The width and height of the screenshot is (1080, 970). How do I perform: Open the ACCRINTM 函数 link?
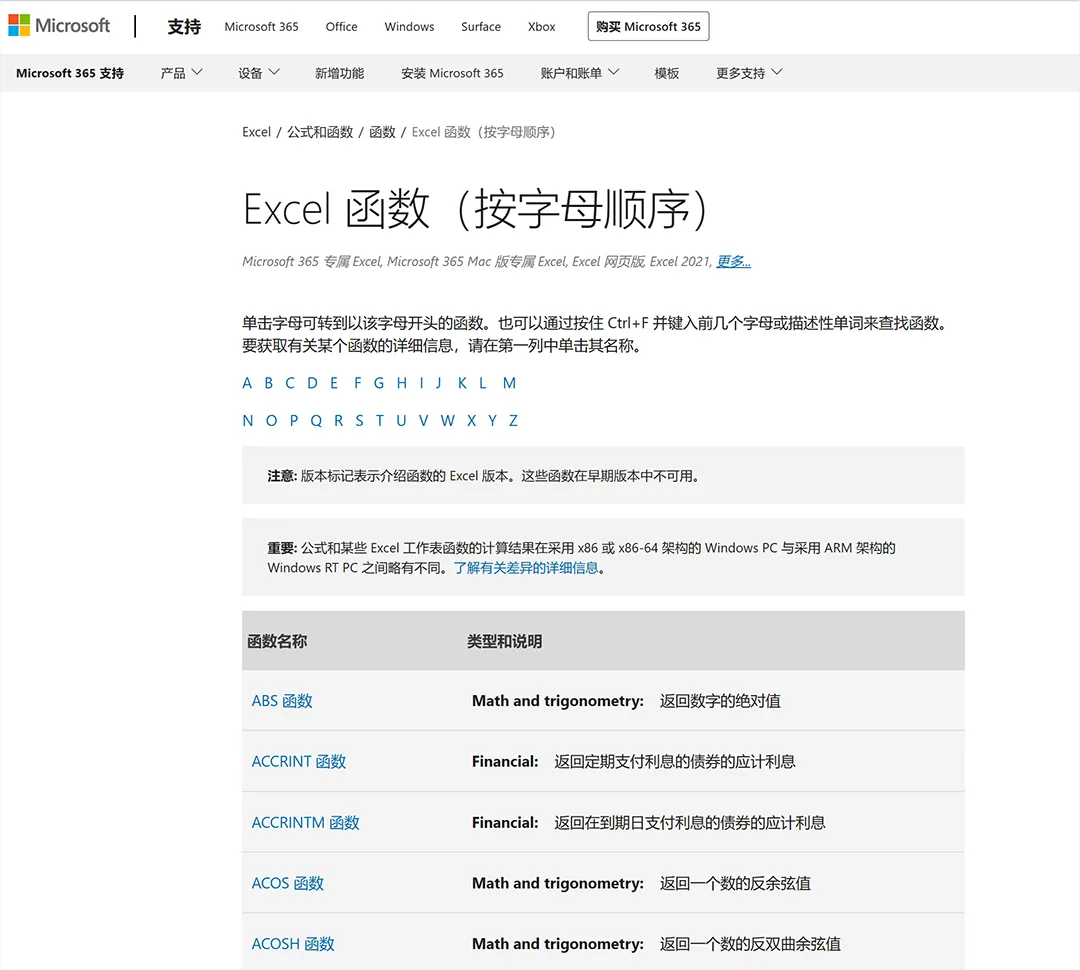pos(305,823)
